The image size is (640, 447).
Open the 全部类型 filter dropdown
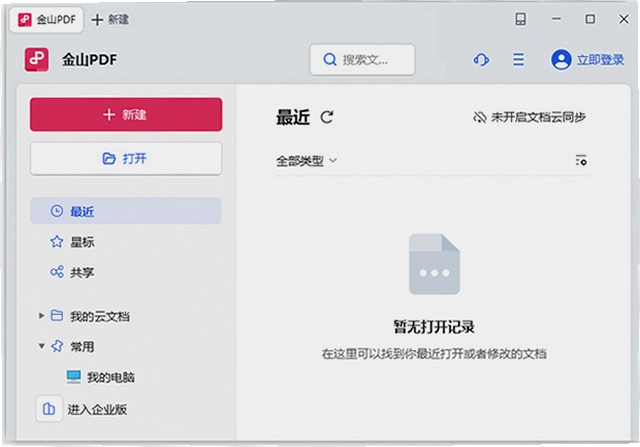point(306,161)
